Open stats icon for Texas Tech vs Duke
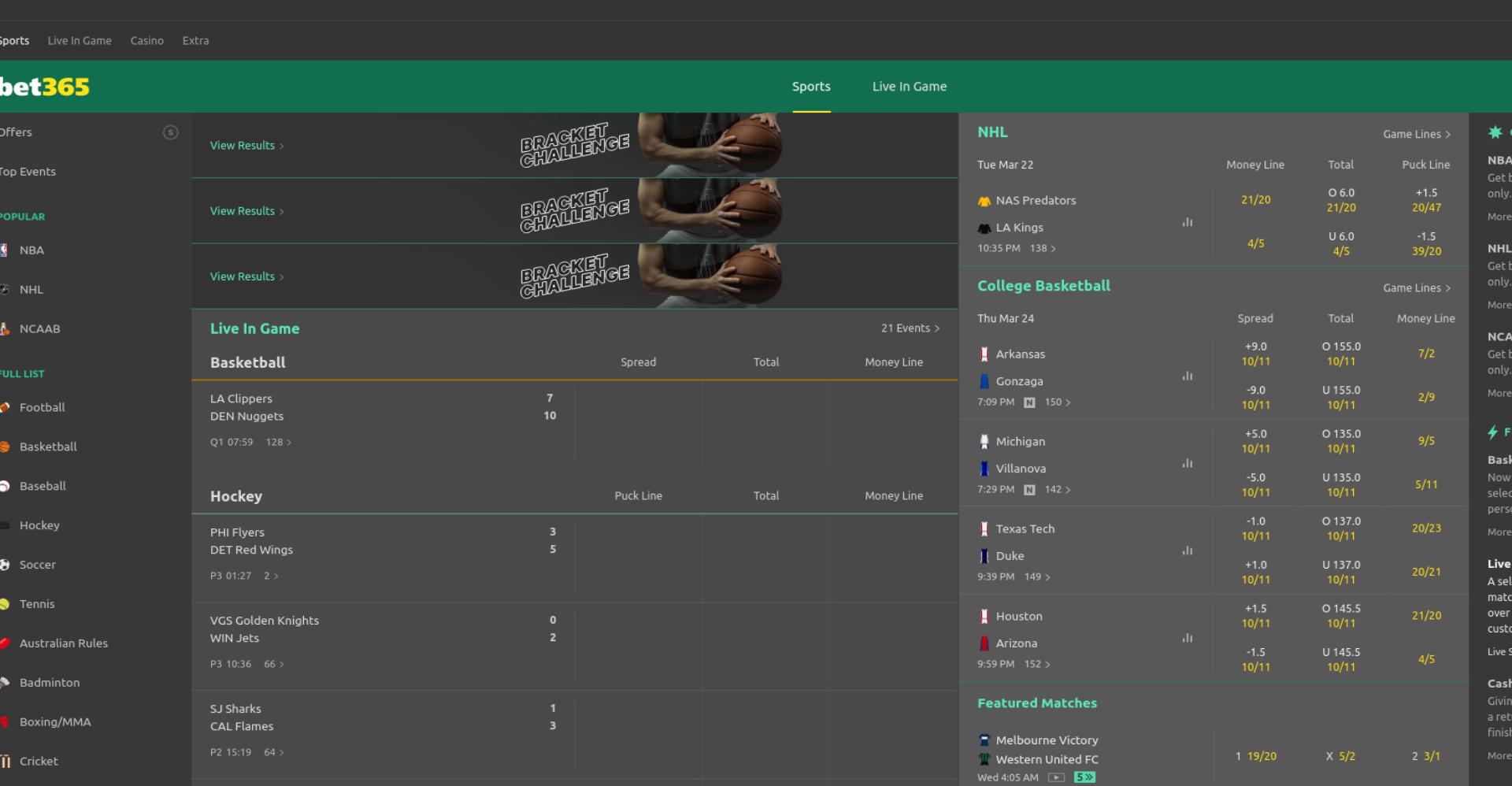The image size is (1512, 786). (1188, 551)
